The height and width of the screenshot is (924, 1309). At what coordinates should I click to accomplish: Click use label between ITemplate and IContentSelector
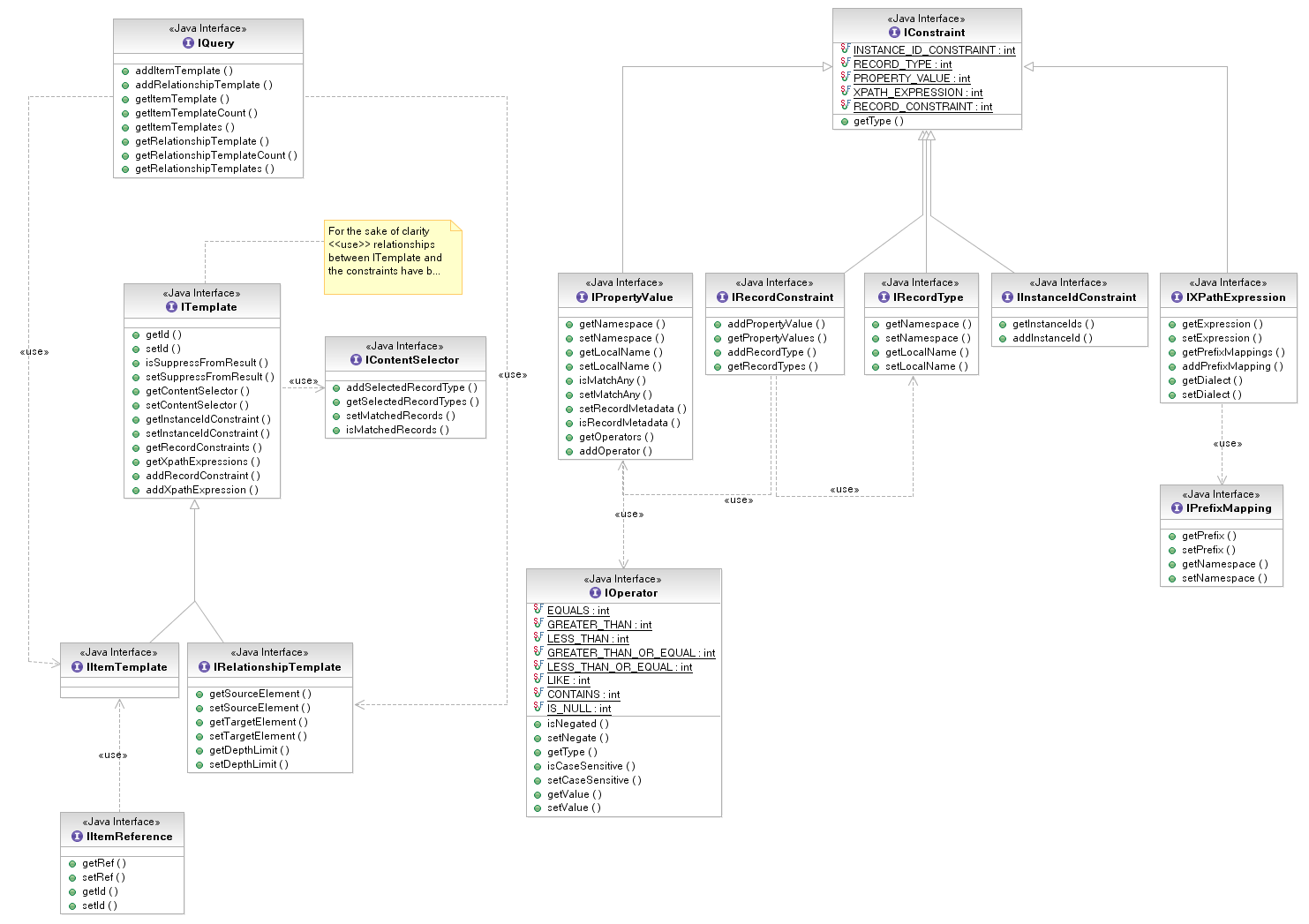[304, 381]
